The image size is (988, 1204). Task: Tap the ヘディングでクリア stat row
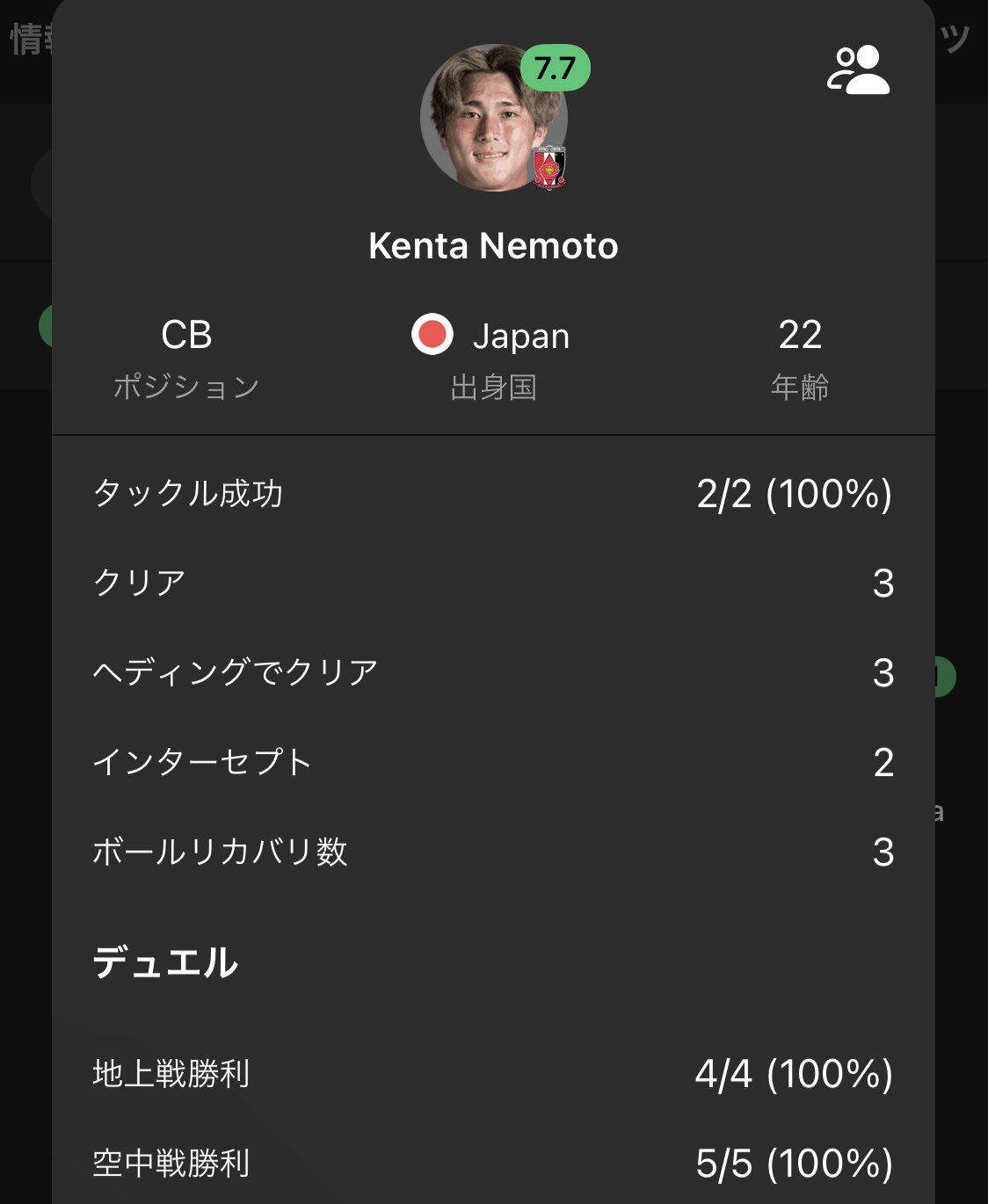pyautogui.click(x=493, y=673)
